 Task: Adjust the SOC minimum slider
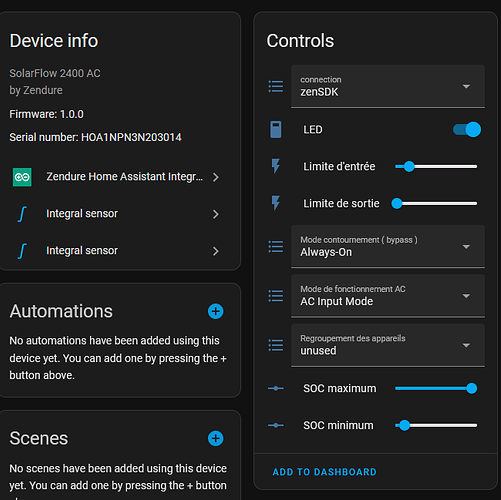click(436, 425)
